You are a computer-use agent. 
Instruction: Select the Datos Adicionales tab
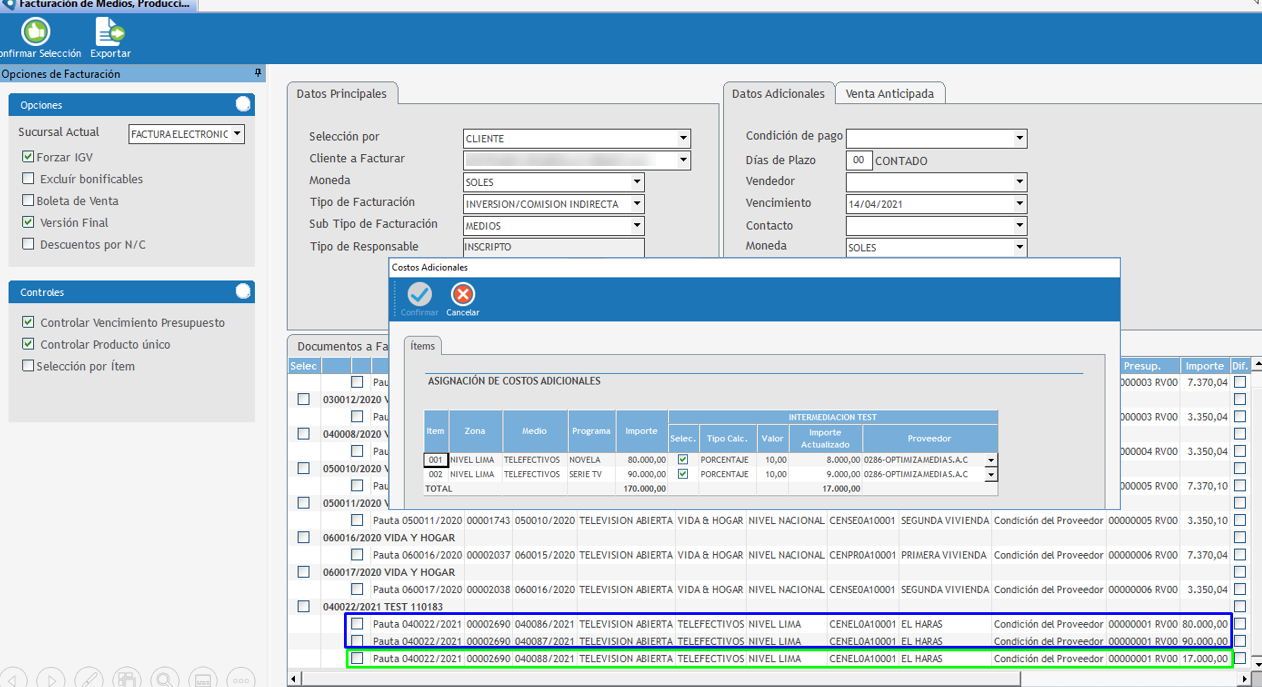[778, 94]
